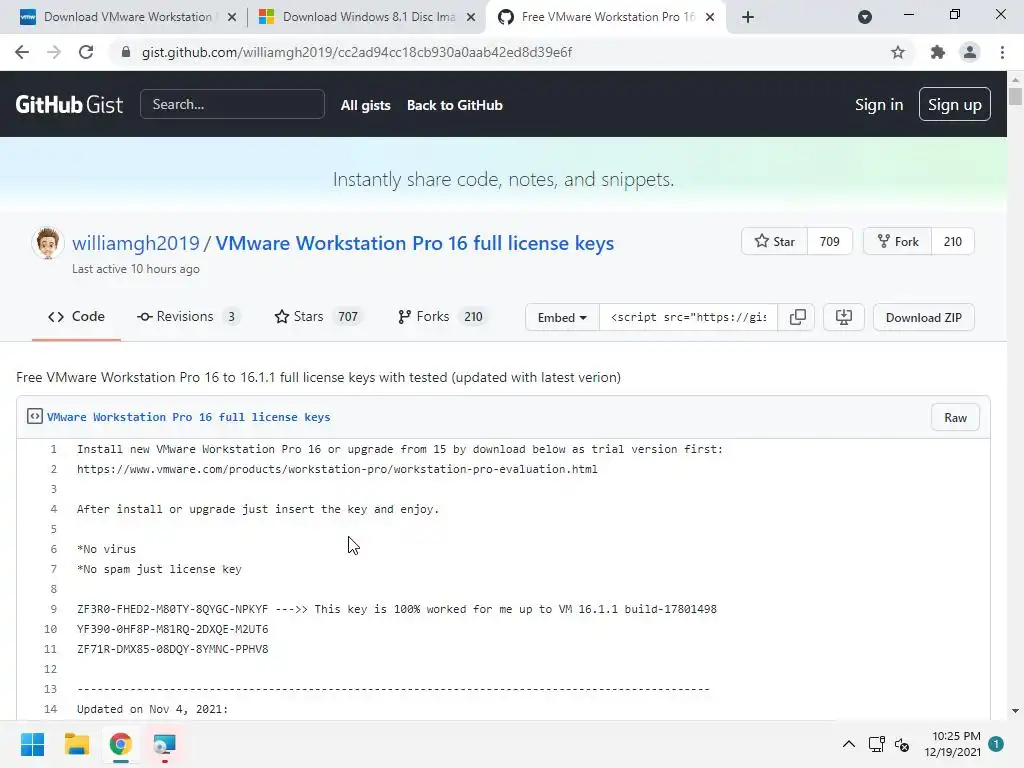The image size is (1024, 768).
Task: Click the GitHub Gist logo
Action: 69,104
